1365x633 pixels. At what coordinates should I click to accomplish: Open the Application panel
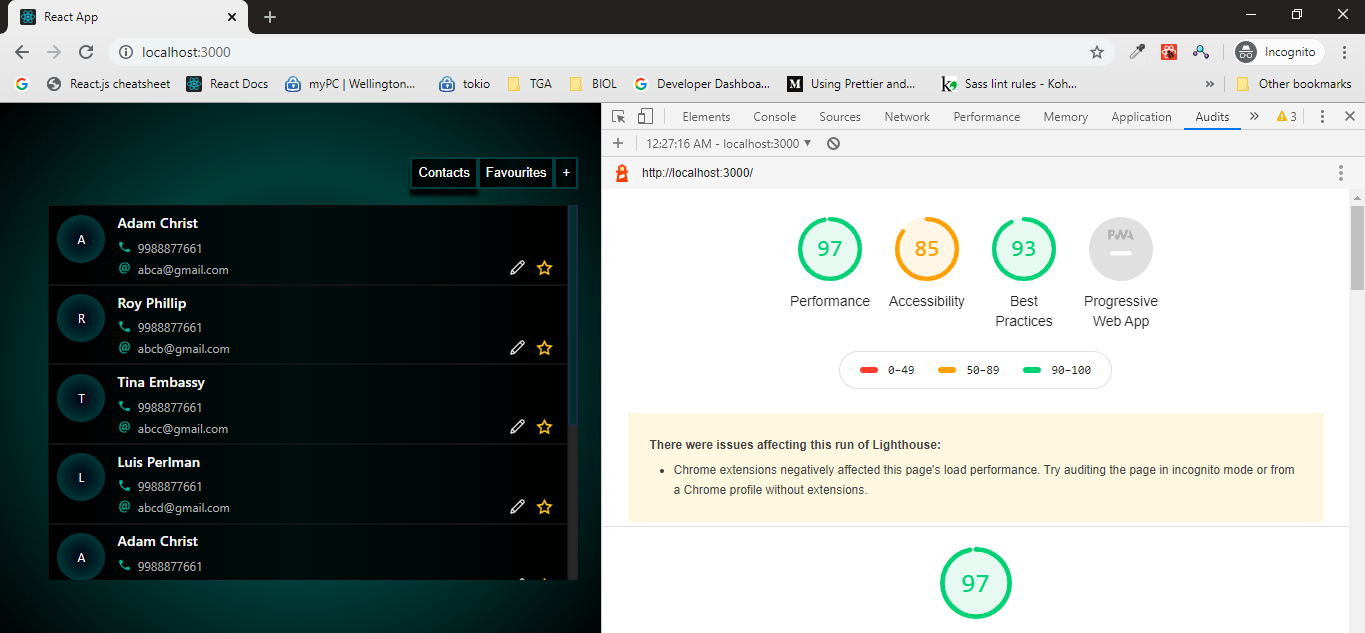tap(1141, 117)
